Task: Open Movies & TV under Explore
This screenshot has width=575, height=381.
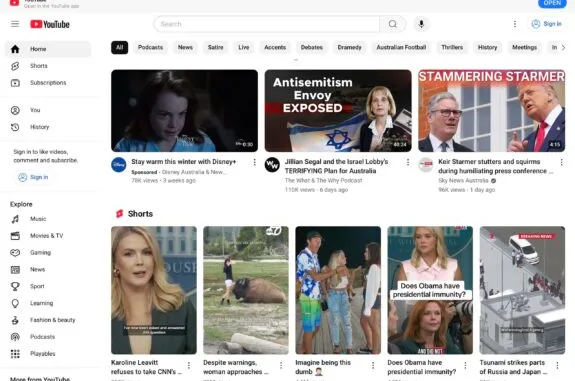Action: (48, 236)
